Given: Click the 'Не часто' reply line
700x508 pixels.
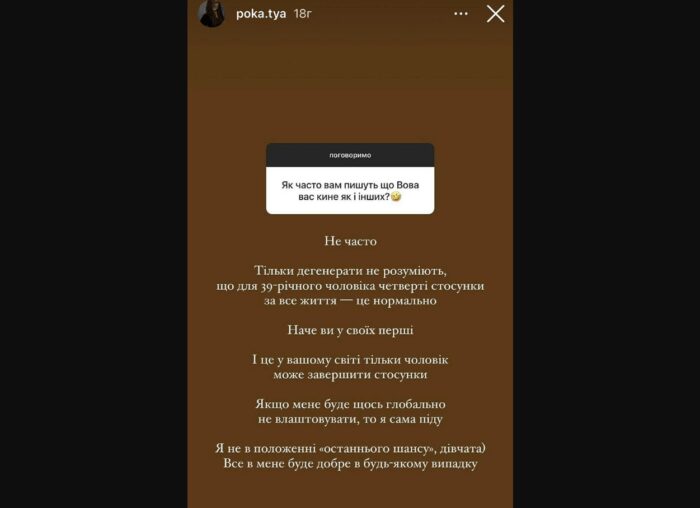Looking at the screenshot, I should [x=350, y=241].
